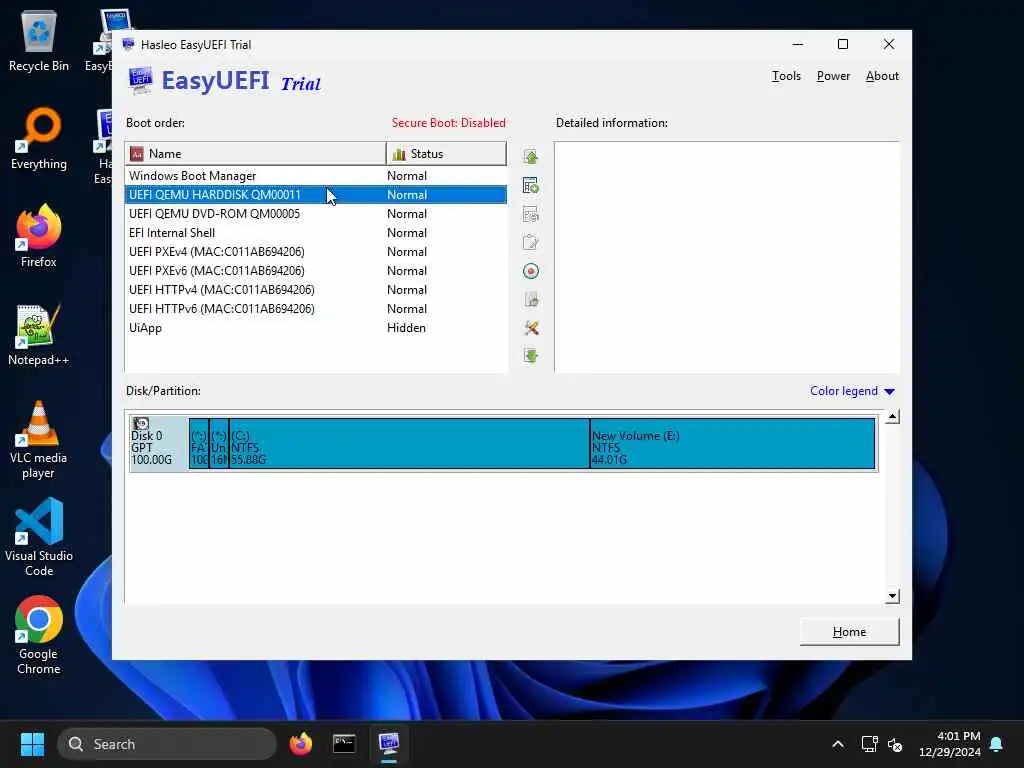Viewport: 1024px width, 768px height.
Task: Click the taskbar Search box
Action: point(167,744)
